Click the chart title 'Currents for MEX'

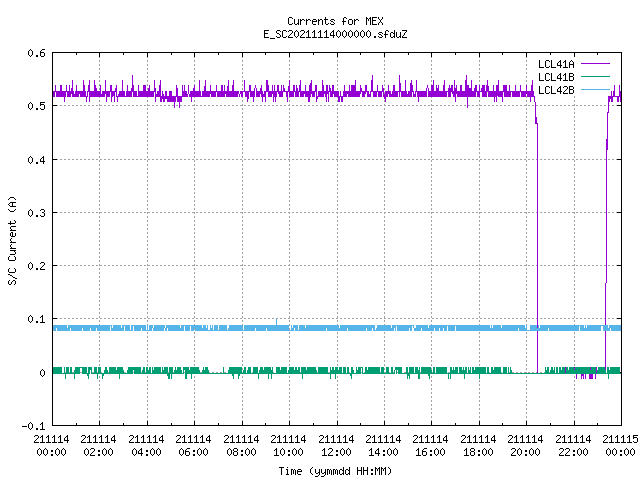click(x=335, y=21)
